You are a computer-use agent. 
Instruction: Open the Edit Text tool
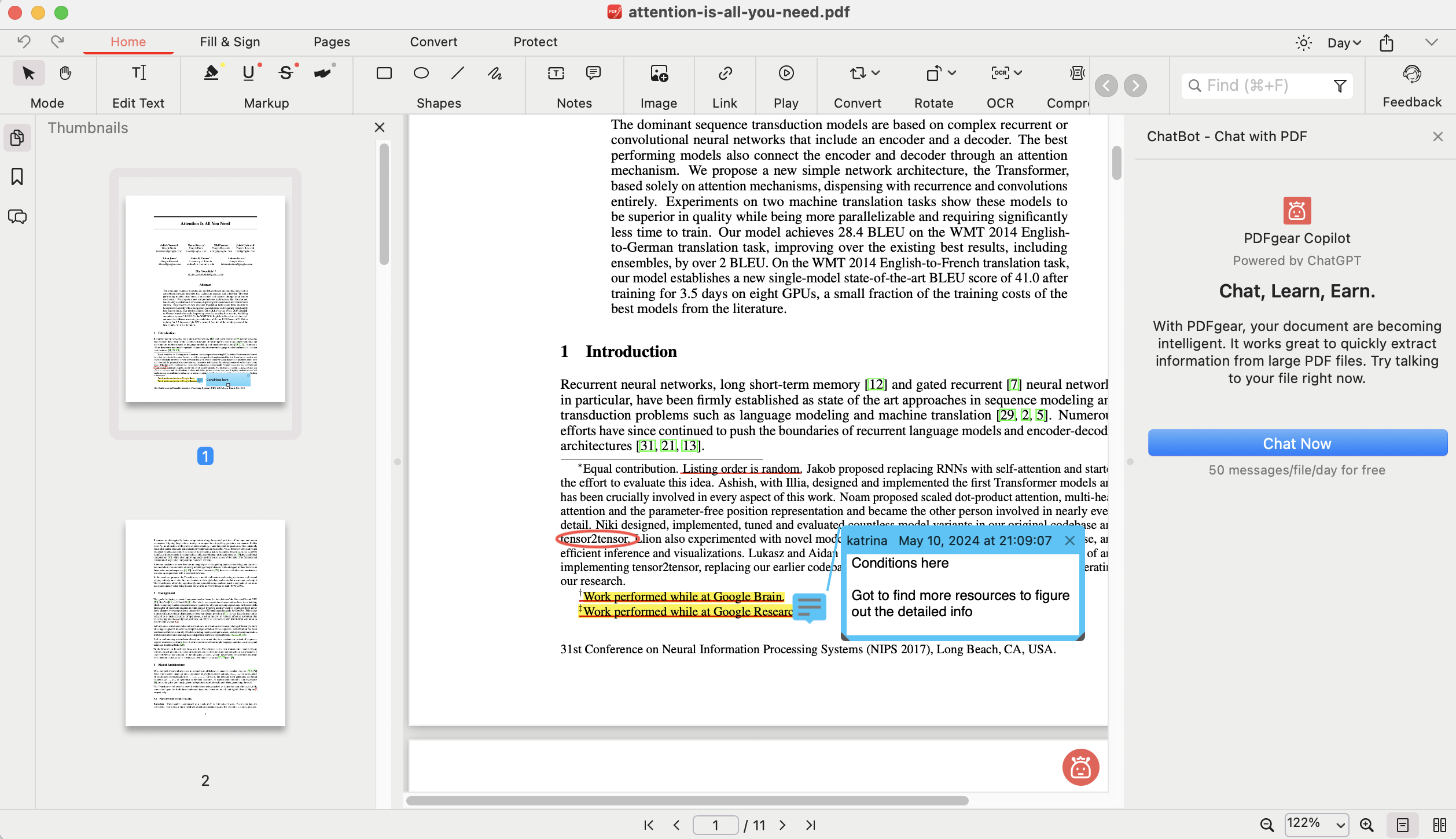point(138,73)
